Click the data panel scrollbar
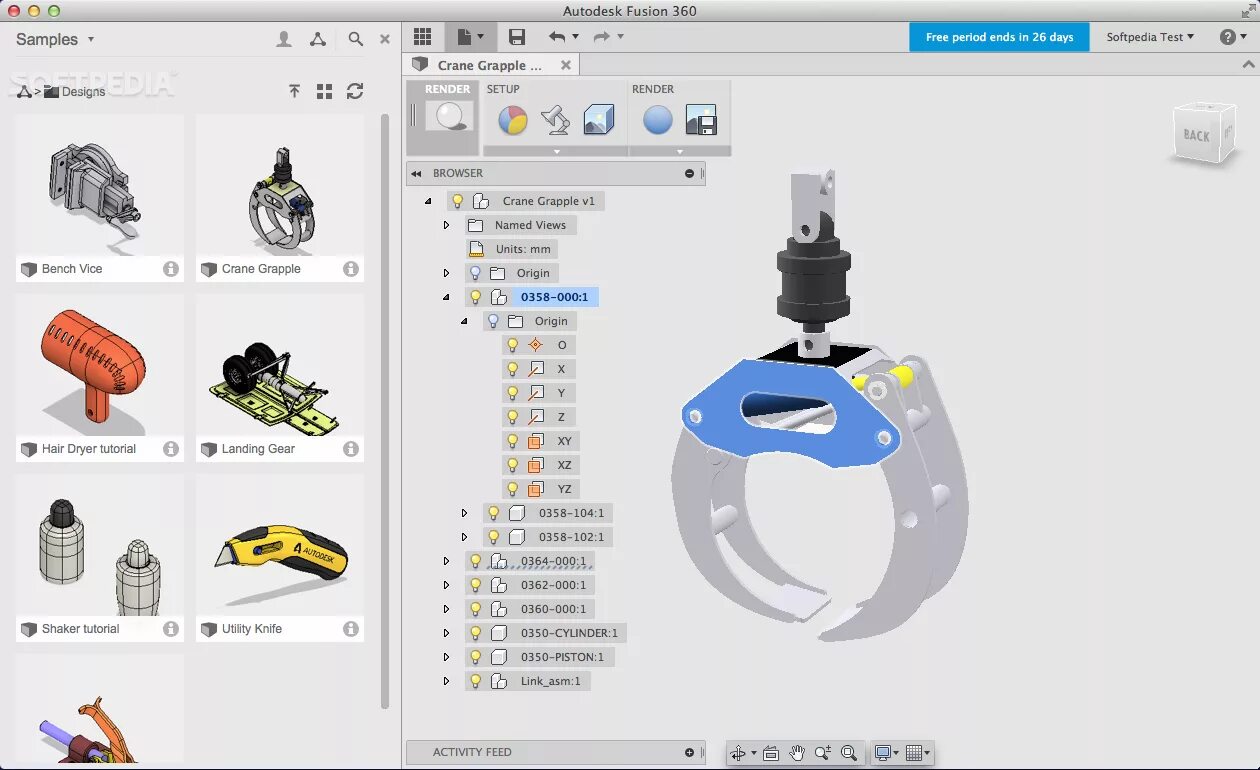 tap(385, 410)
